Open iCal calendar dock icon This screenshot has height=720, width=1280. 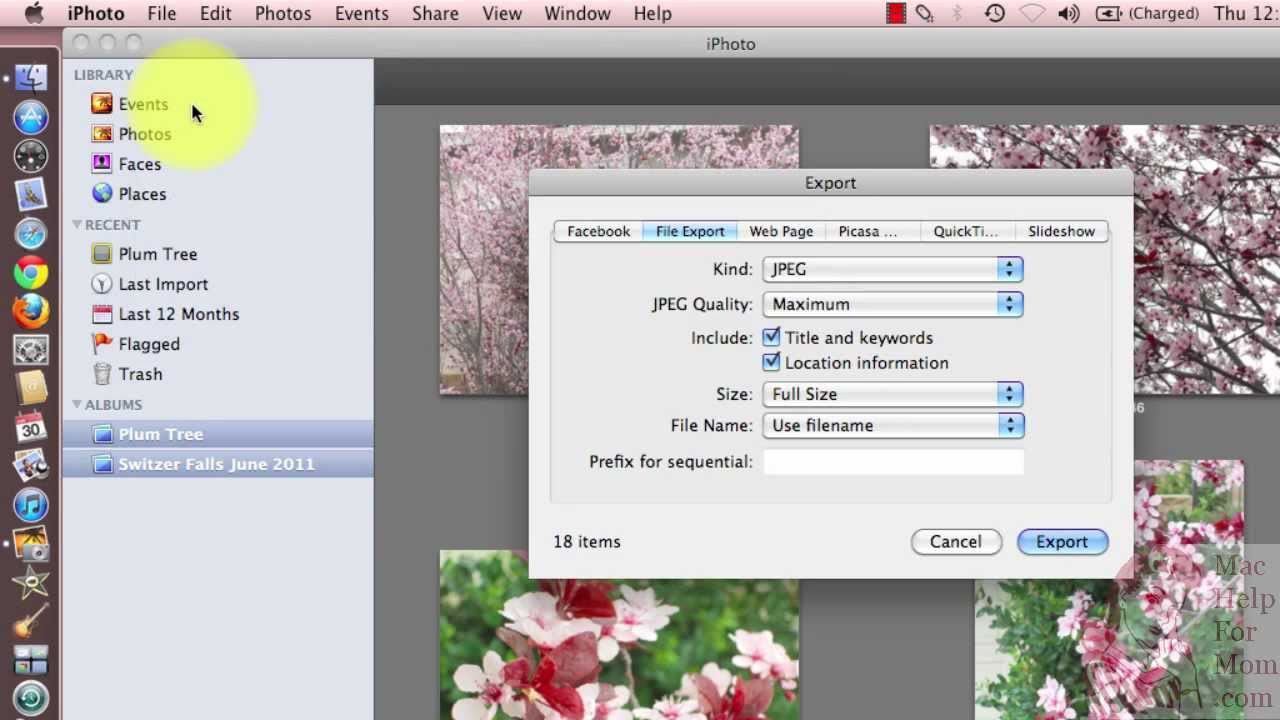click(31, 427)
